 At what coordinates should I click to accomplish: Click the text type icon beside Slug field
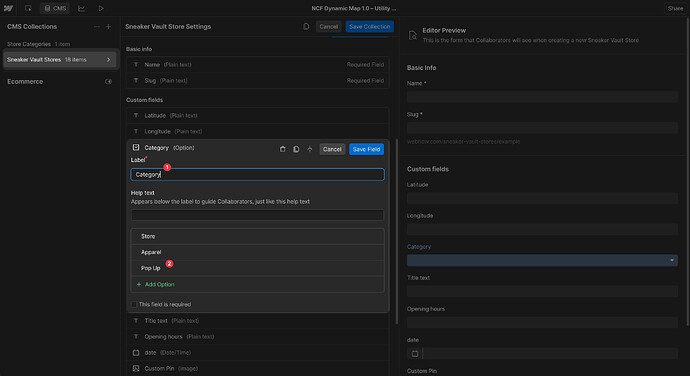(x=136, y=81)
